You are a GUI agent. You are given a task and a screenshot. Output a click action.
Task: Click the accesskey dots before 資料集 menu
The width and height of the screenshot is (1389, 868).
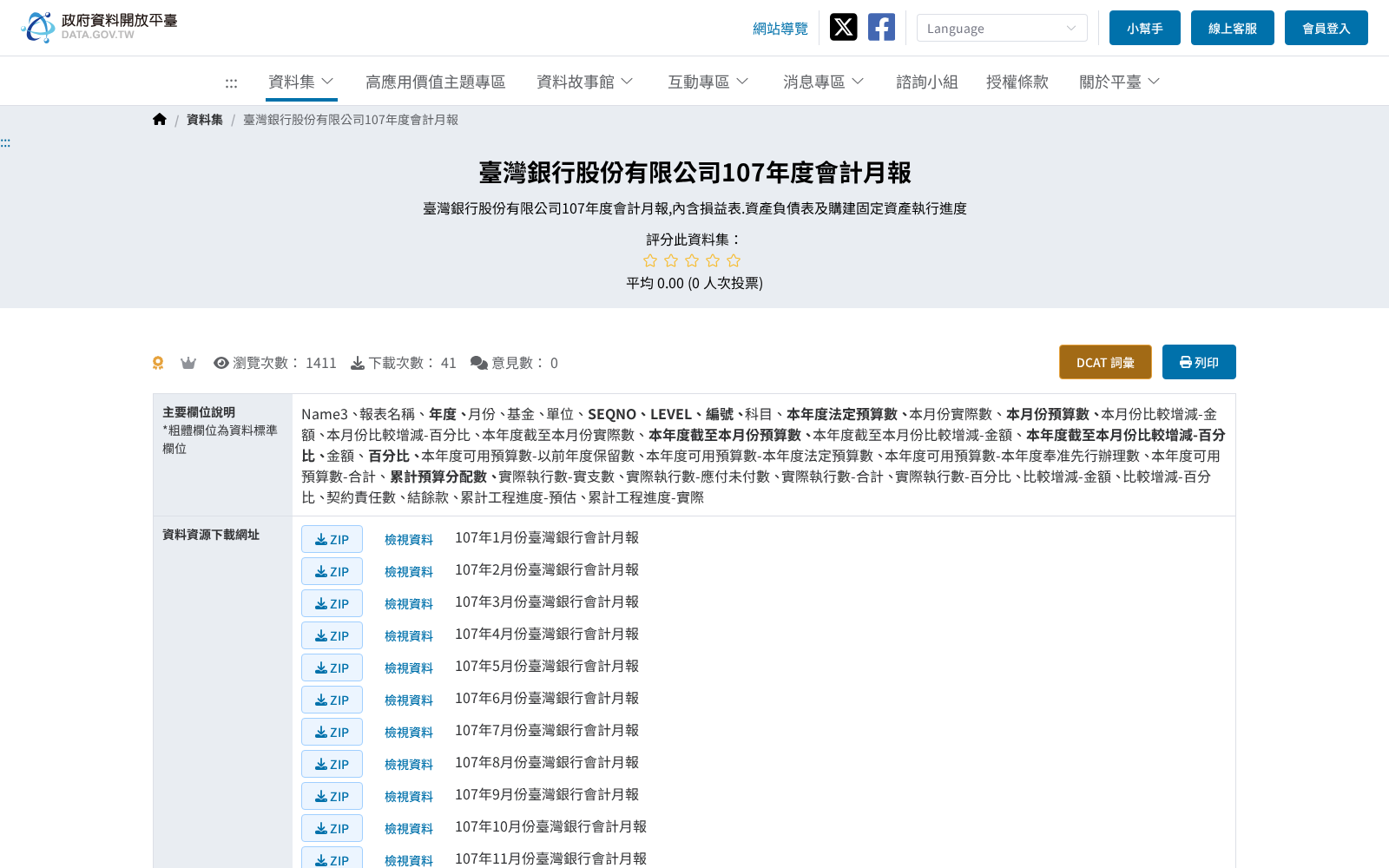coord(231,82)
